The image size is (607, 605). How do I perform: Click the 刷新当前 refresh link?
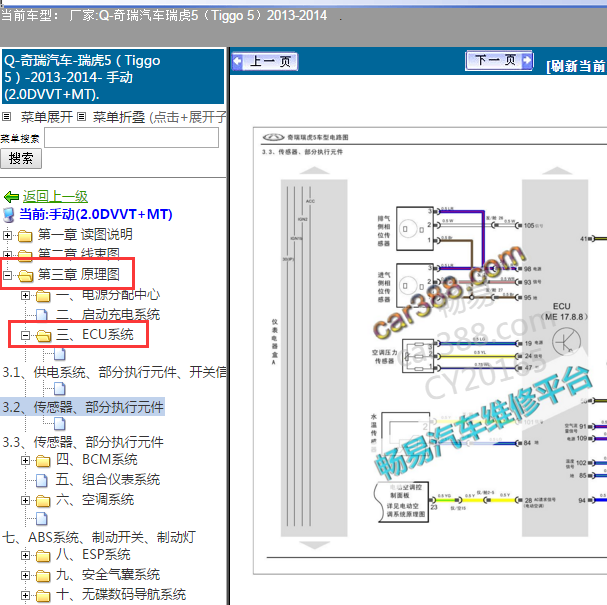coord(576,66)
